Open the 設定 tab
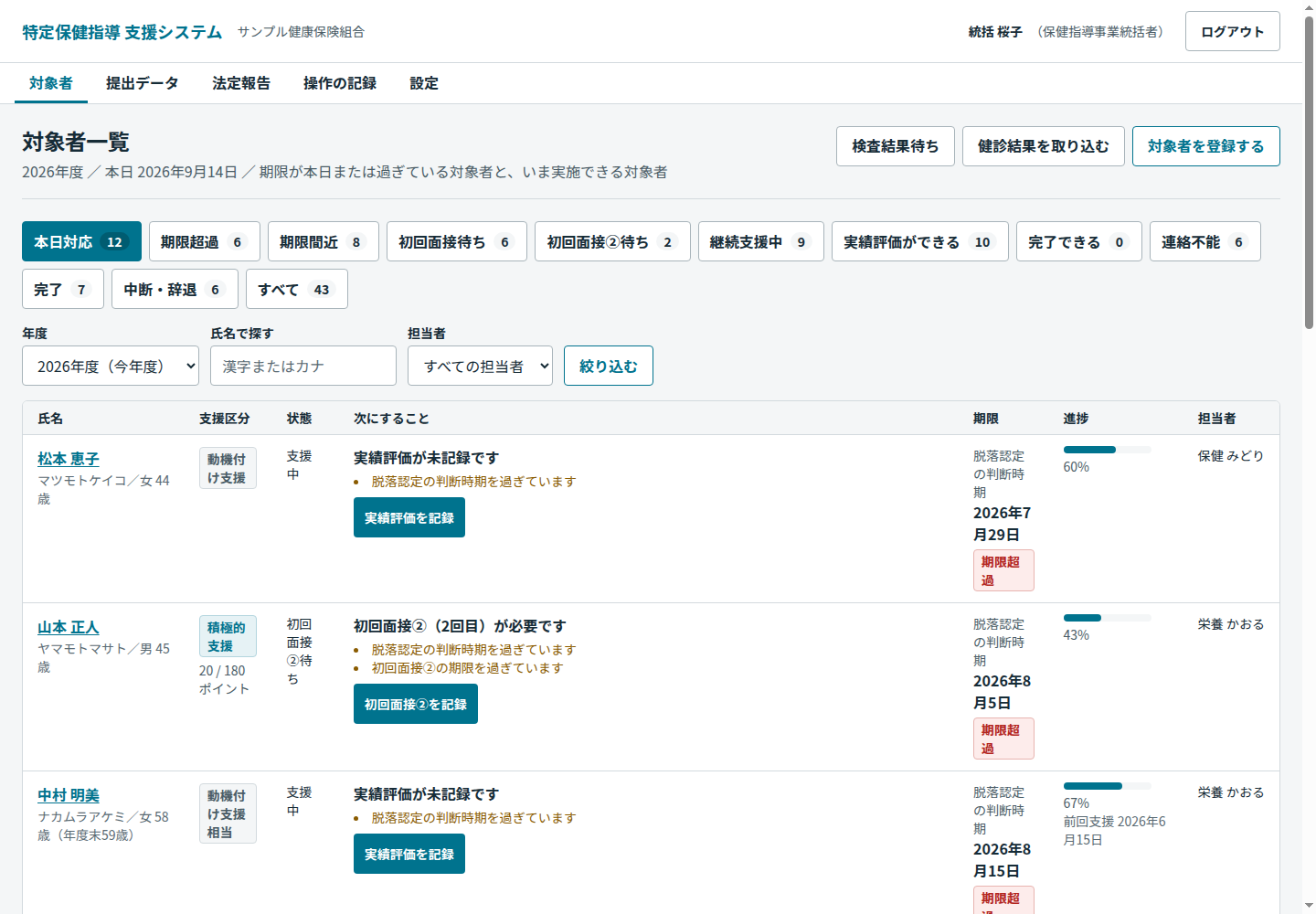The height and width of the screenshot is (914, 1316). tap(424, 83)
